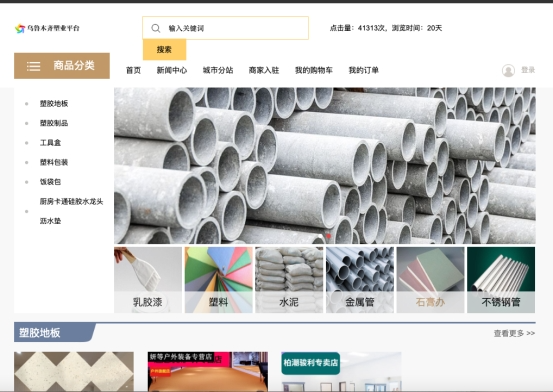Focus the 输入关键词 search field
Screen dimensions: 553x392
[x=226, y=28]
